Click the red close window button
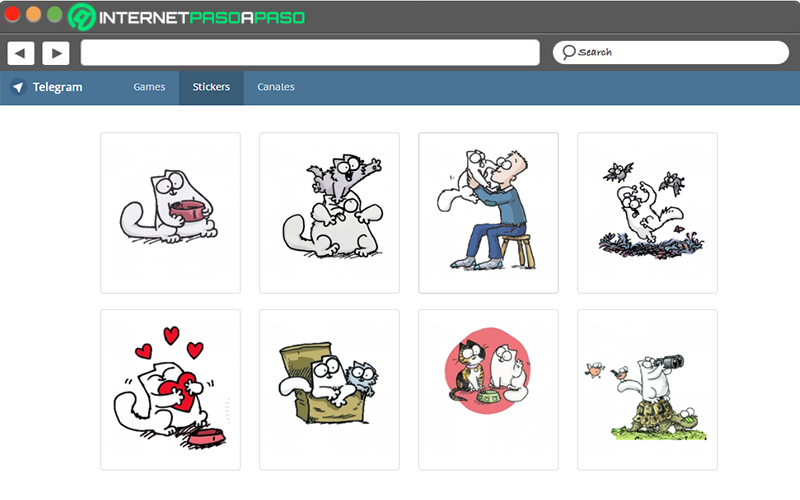 pos(12,14)
